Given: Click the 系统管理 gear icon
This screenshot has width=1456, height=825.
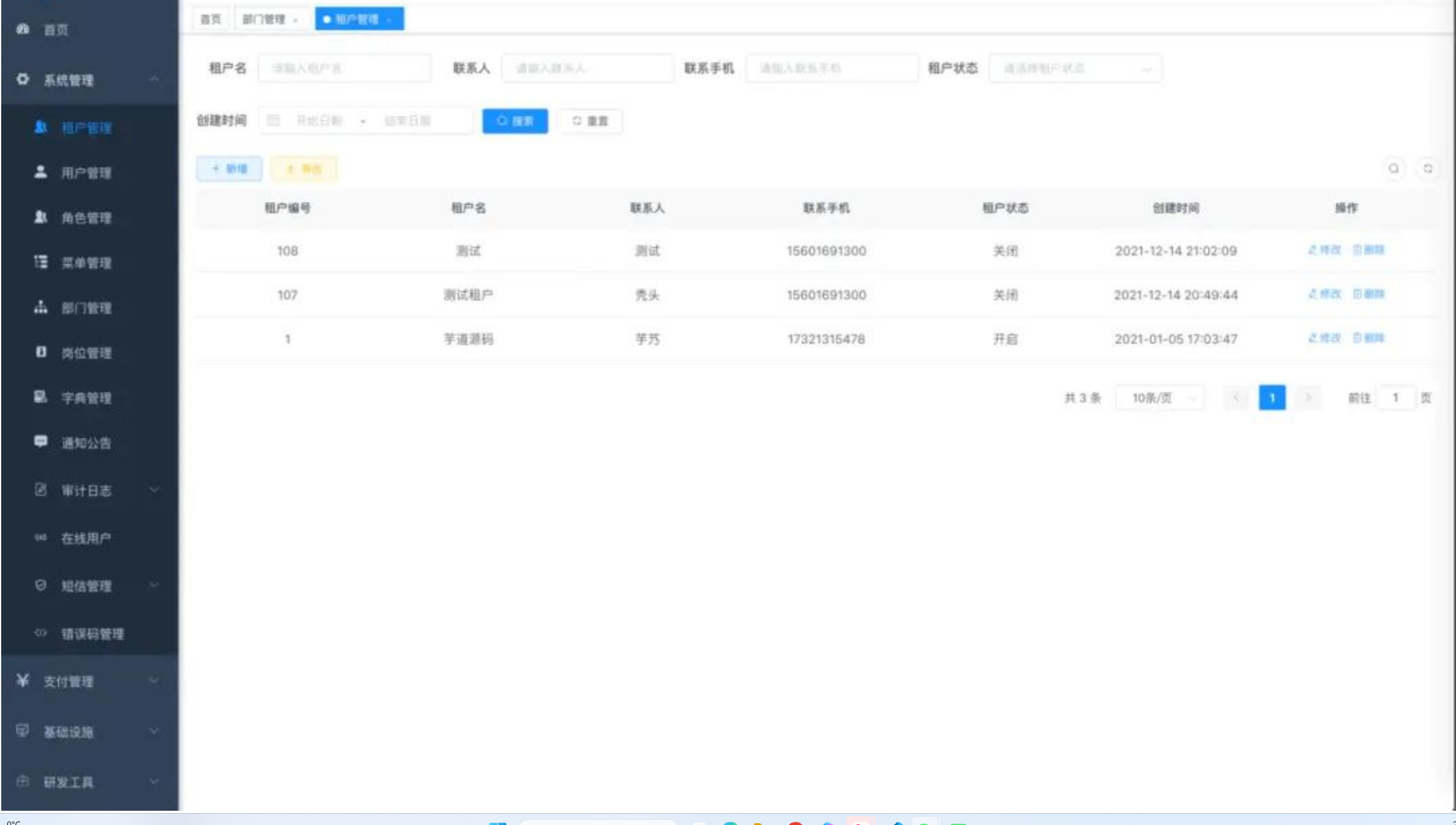Looking at the screenshot, I should pos(23,79).
